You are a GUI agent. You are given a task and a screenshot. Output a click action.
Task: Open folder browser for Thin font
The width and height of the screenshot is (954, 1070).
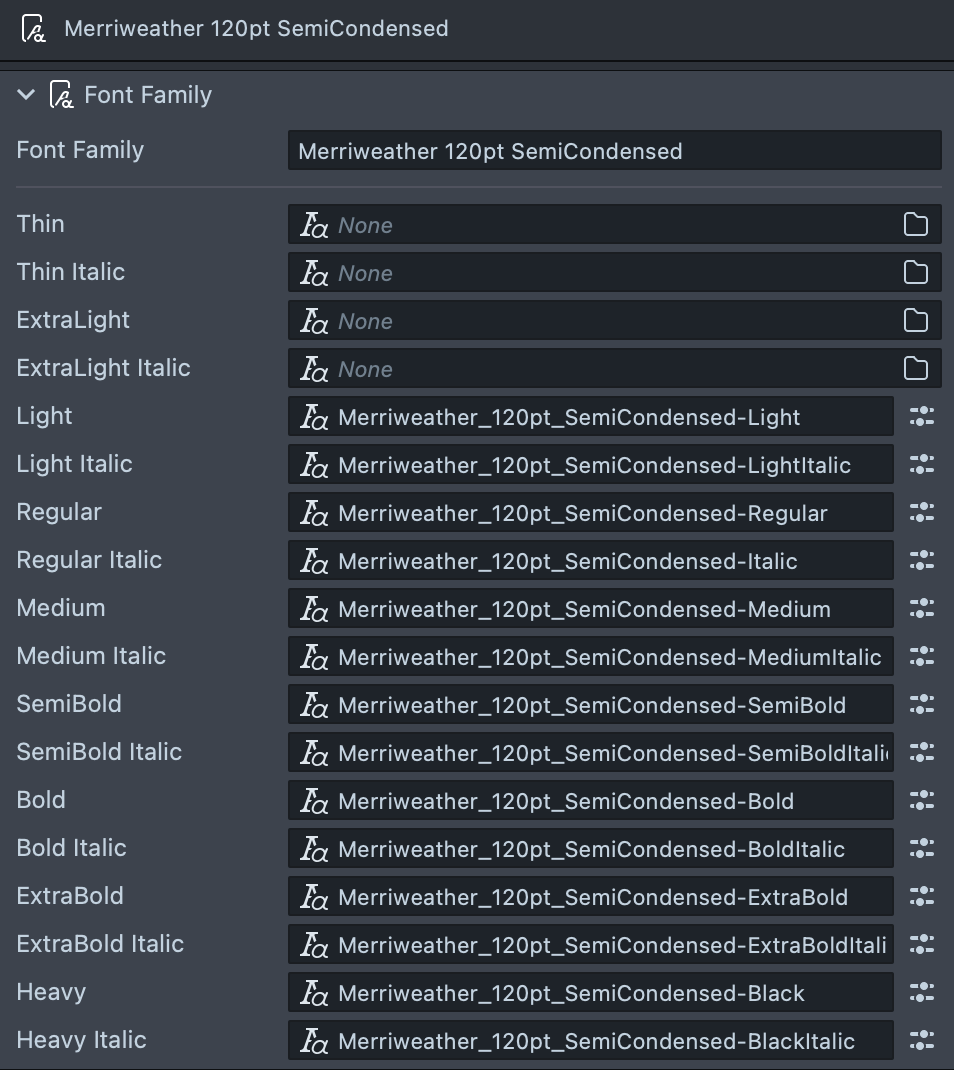pyautogui.click(x=915, y=224)
